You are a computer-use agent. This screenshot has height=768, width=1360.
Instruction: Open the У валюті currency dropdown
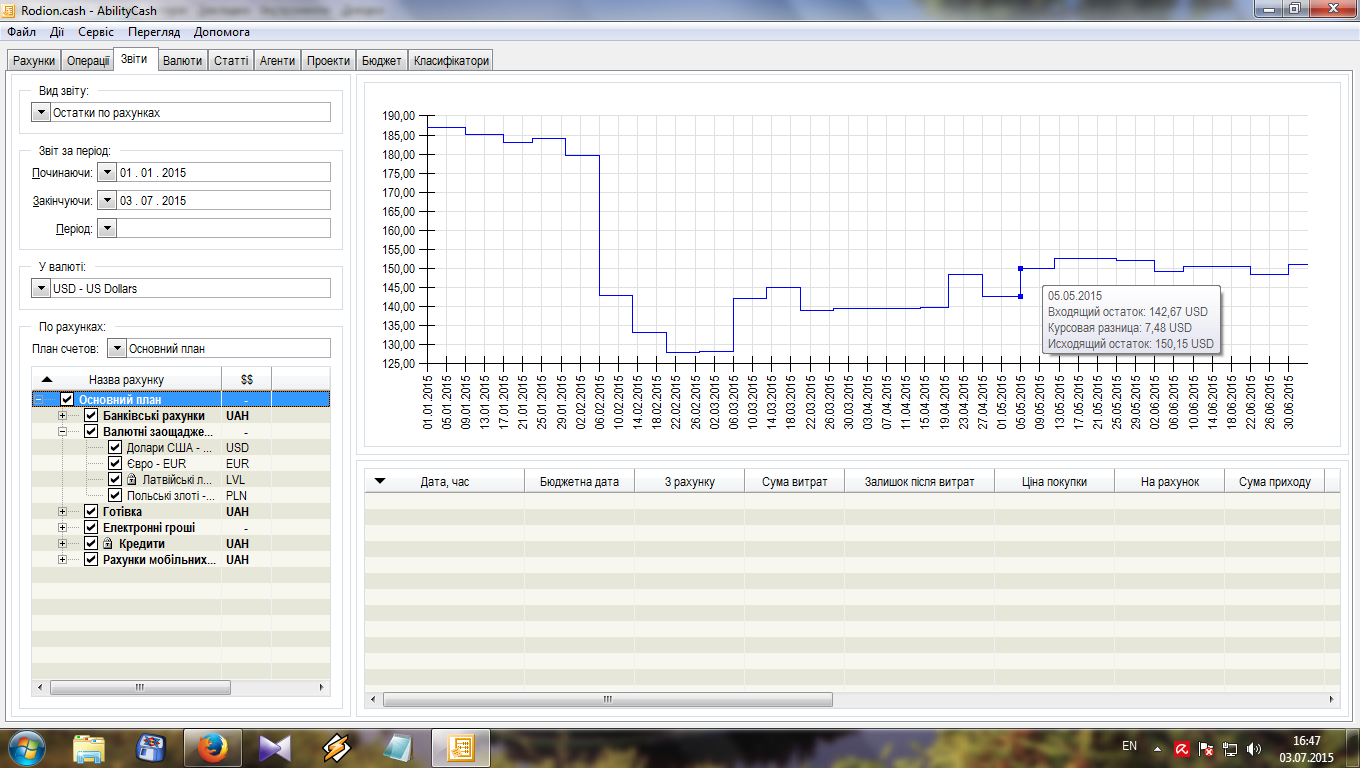coord(40,289)
